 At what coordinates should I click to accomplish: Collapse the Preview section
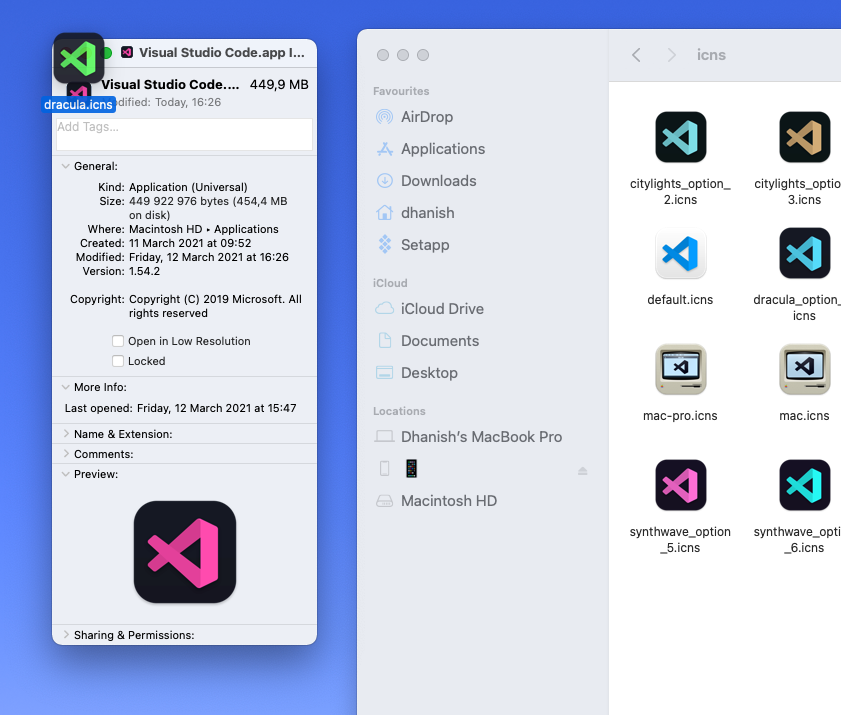click(x=65, y=474)
